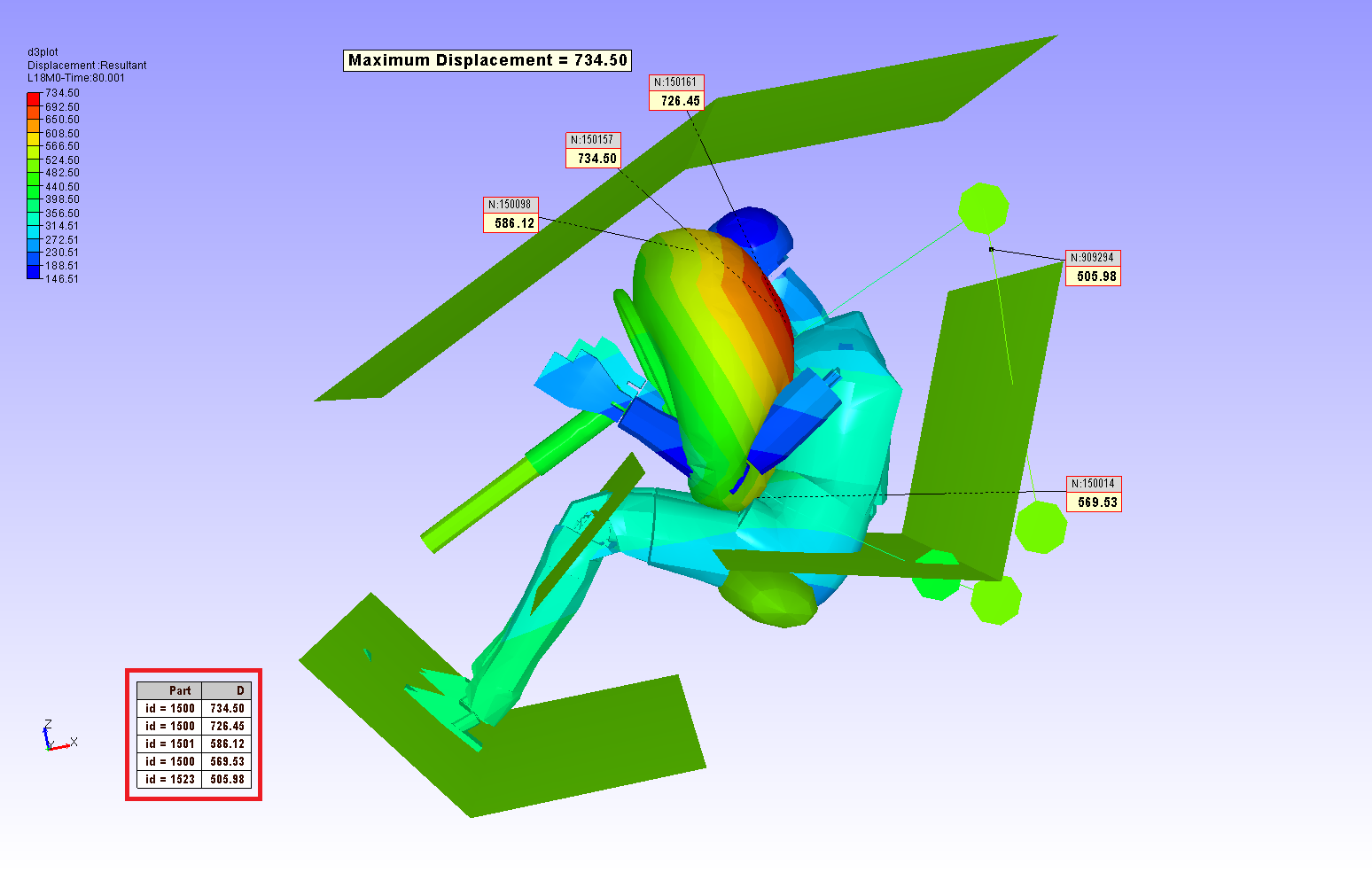Image resolution: width=1372 pixels, height=872 pixels.
Task: Click the Maximum Displacement = 734.50 label
Action: pos(487,60)
